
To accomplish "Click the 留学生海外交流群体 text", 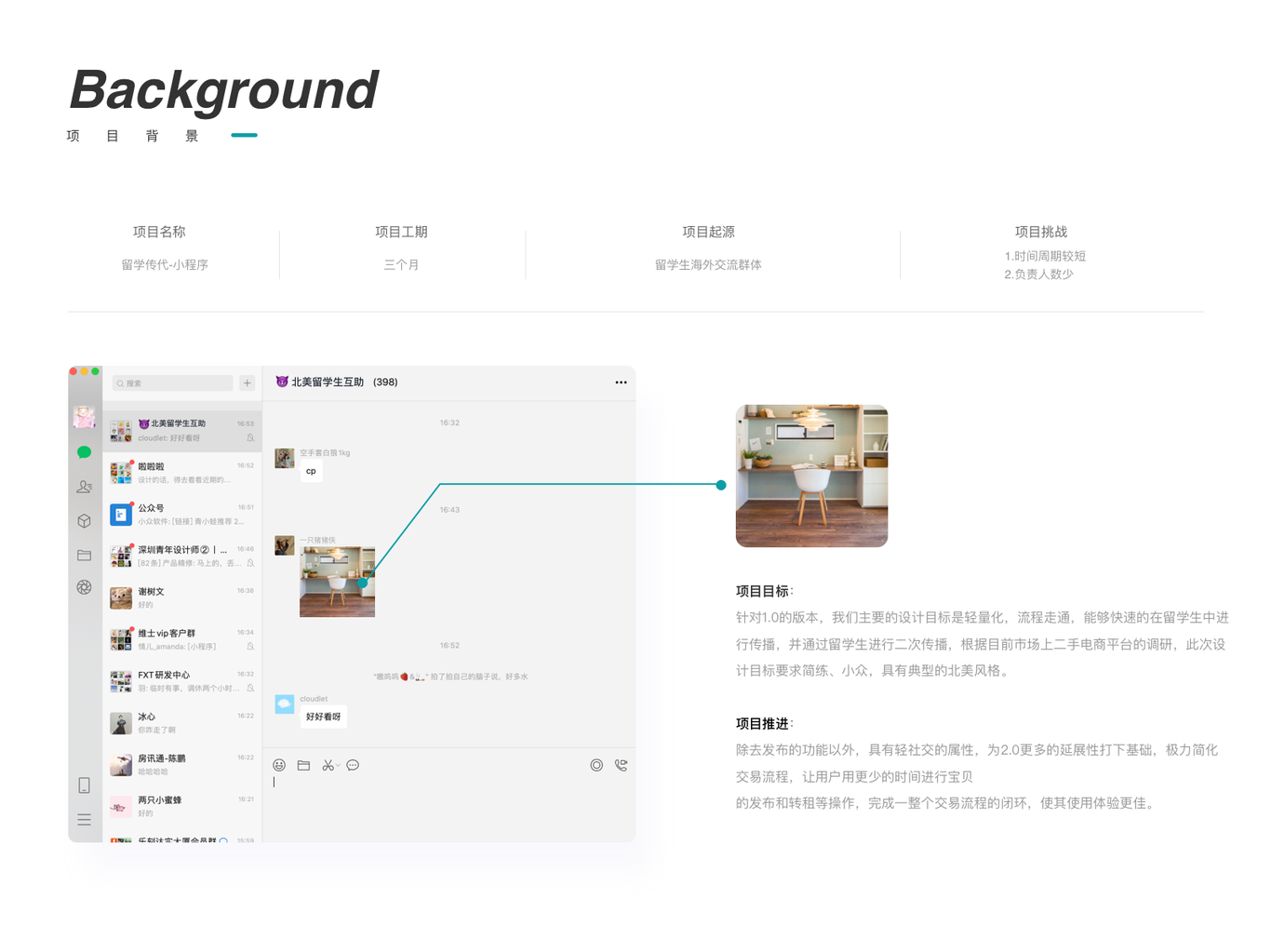I will [x=708, y=265].
